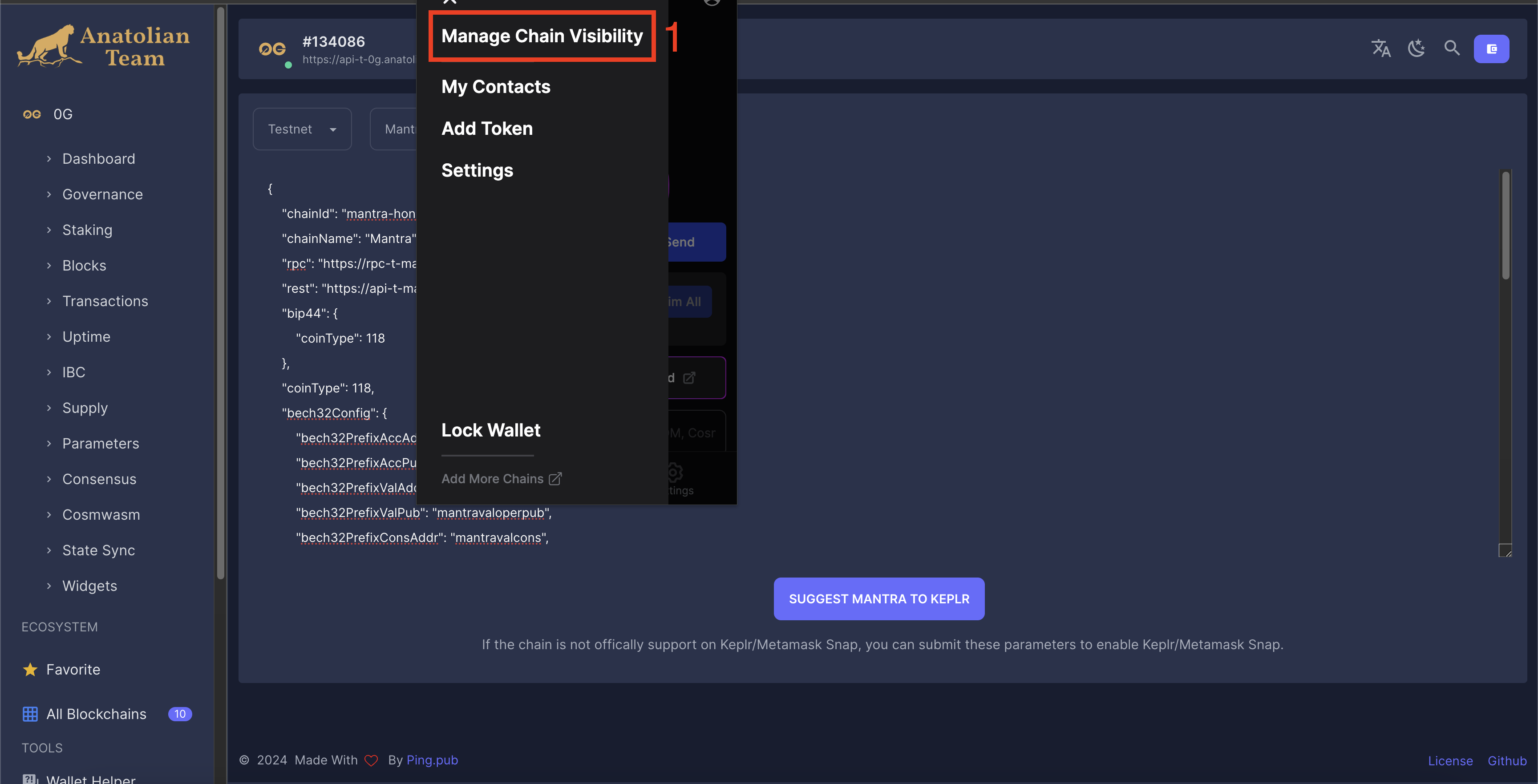
Task: Click the 0G network icon
Action: coord(32,113)
